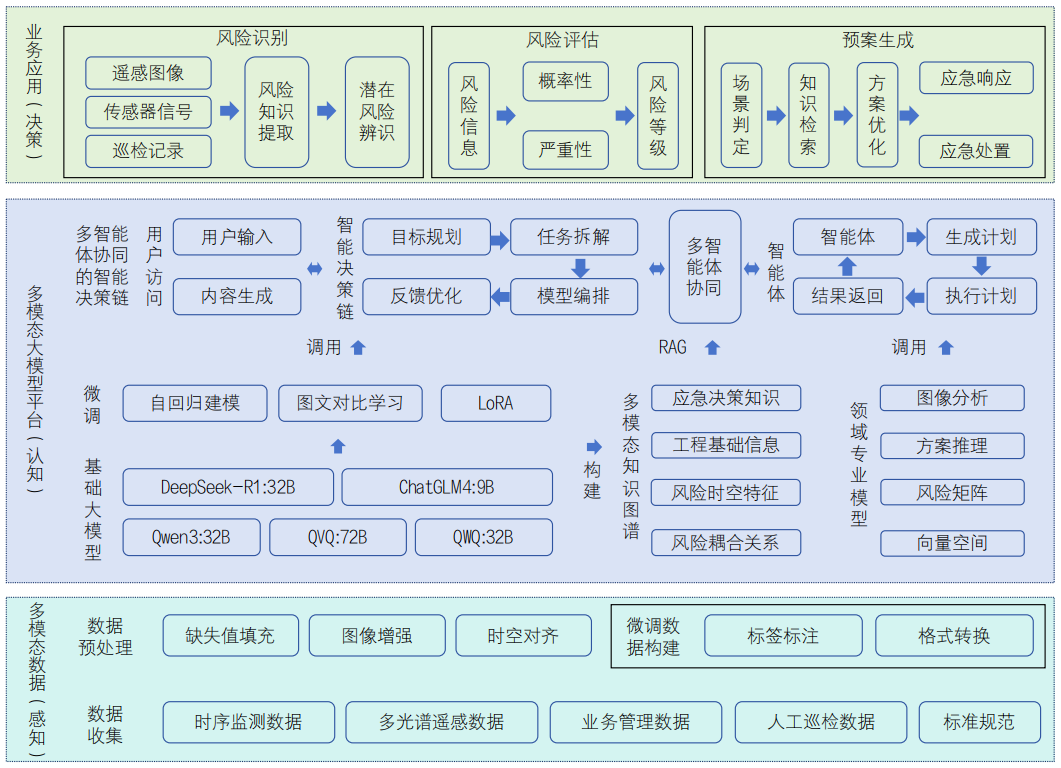
Task: Select the 时序监测数据 box
Action: tap(249, 722)
